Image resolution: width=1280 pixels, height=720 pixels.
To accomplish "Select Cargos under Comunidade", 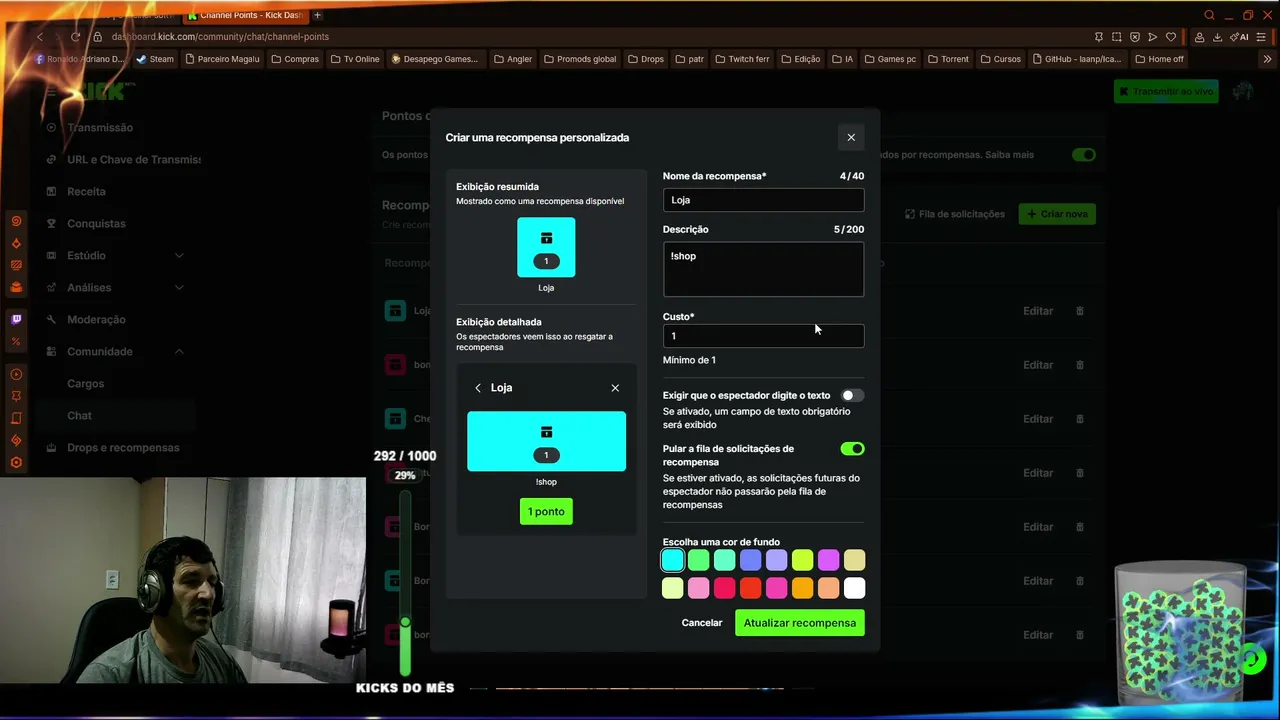I will (x=86, y=384).
